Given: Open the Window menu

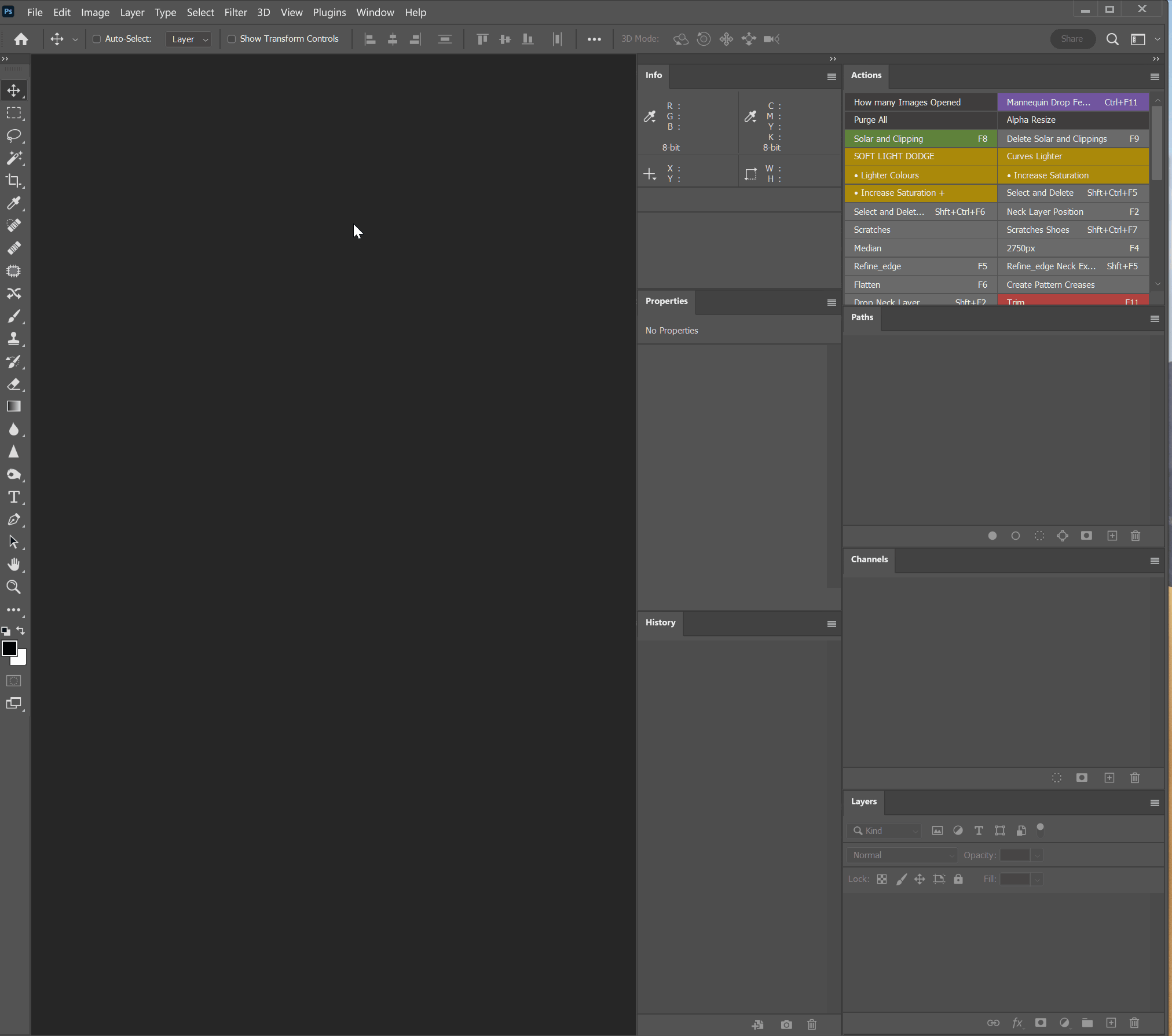Looking at the screenshot, I should click(x=375, y=12).
